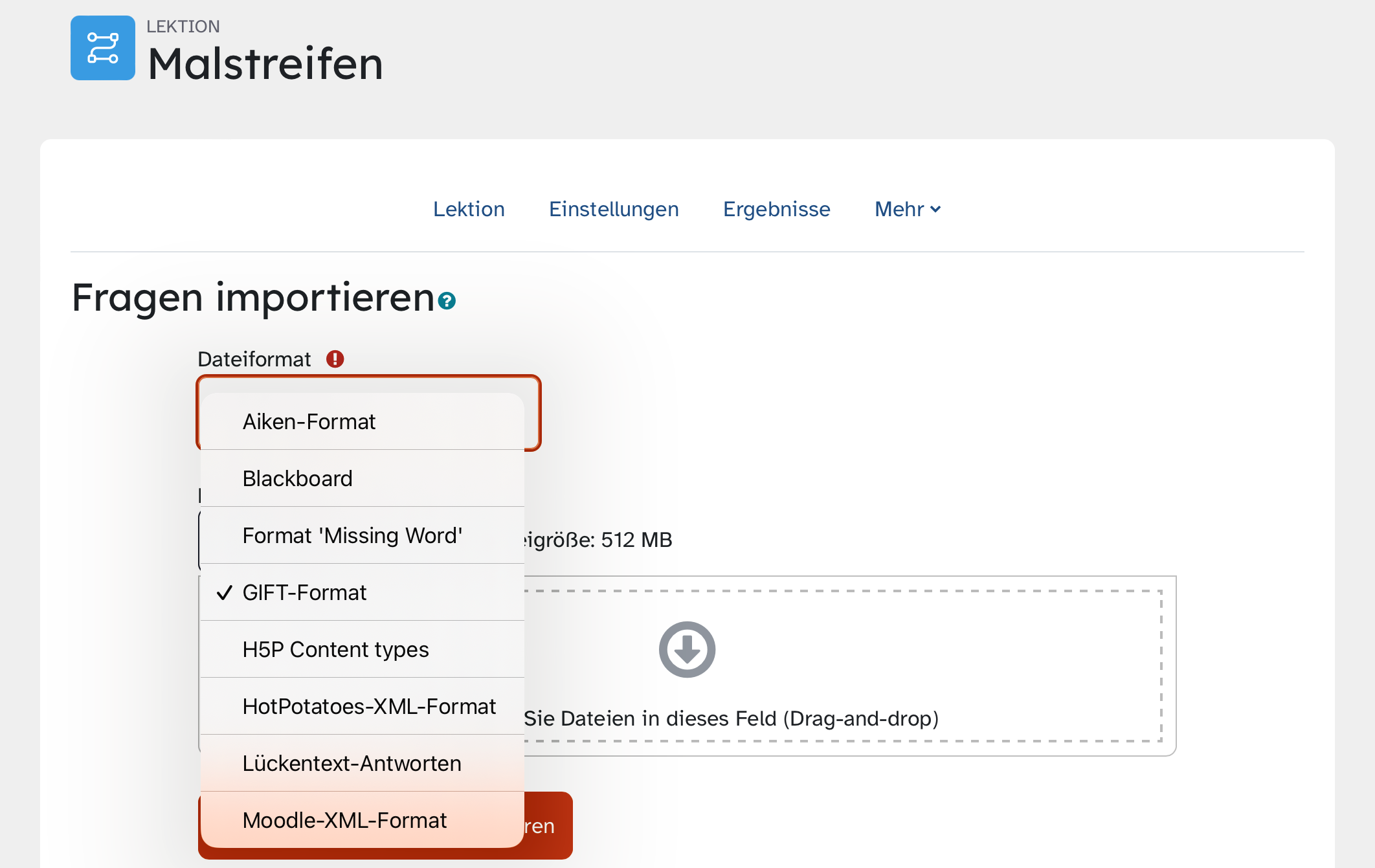Click the red import button
Screen dimensions: 1375x868
click(x=548, y=826)
